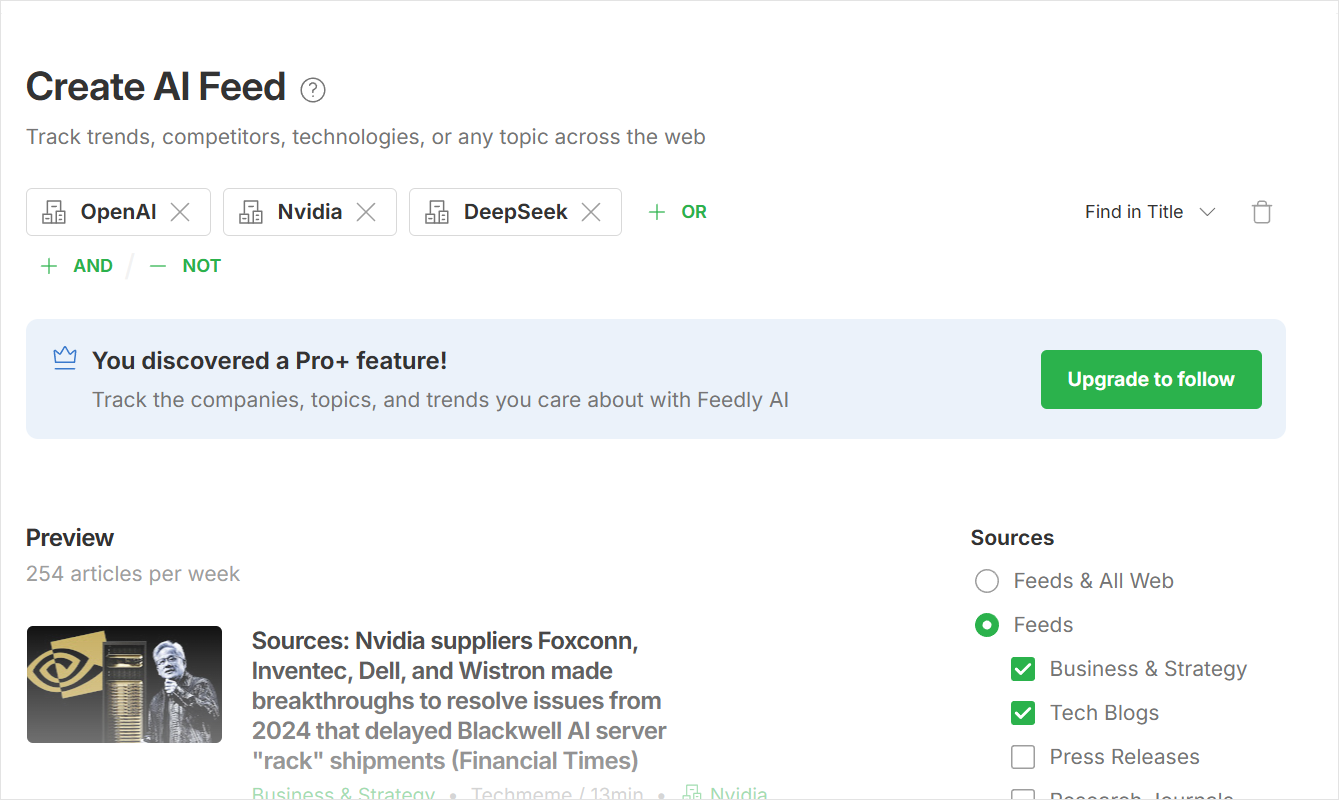Click the Pro+ crown icon

pyautogui.click(x=65, y=358)
